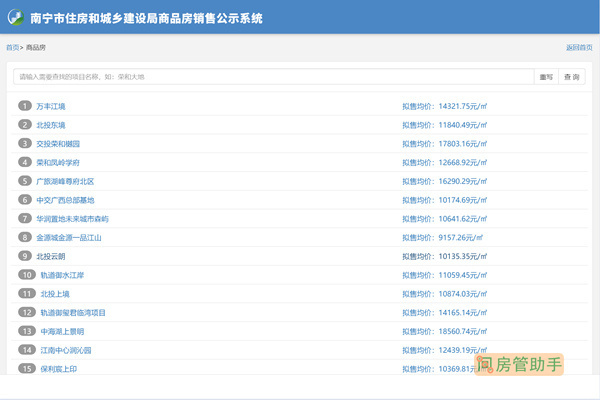
Task: Click the number 9 badge beside 北投云朗
Action: [x=25, y=256]
